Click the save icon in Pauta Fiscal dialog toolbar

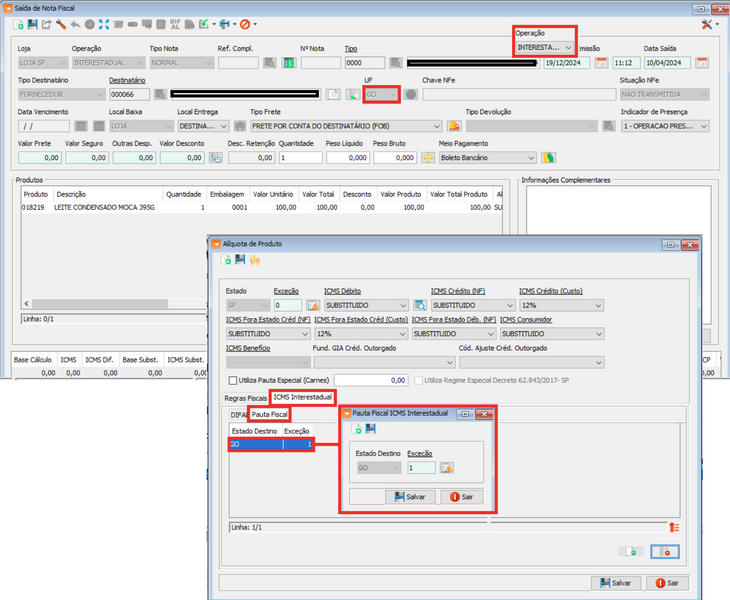(371, 429)
